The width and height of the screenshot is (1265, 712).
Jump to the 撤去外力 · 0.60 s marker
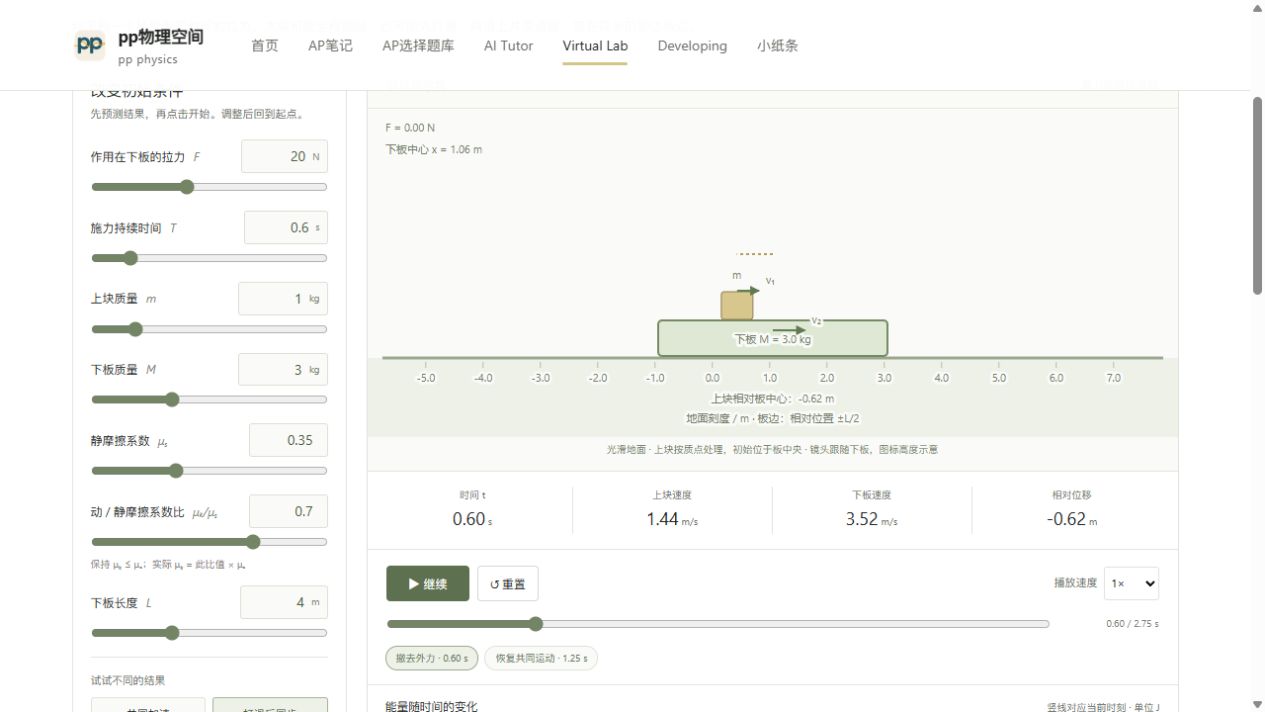coord(432,658)
